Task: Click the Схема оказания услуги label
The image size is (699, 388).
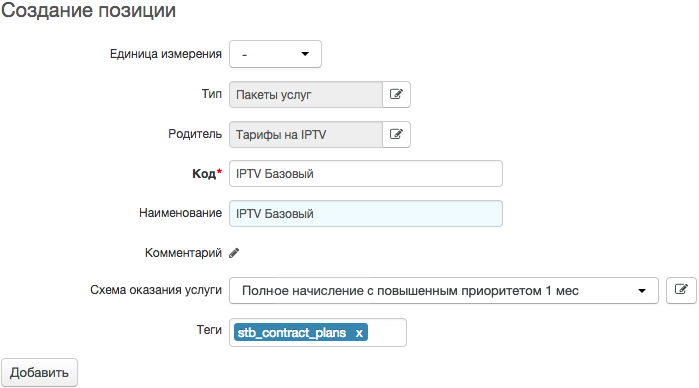Action: click(156, 290)
